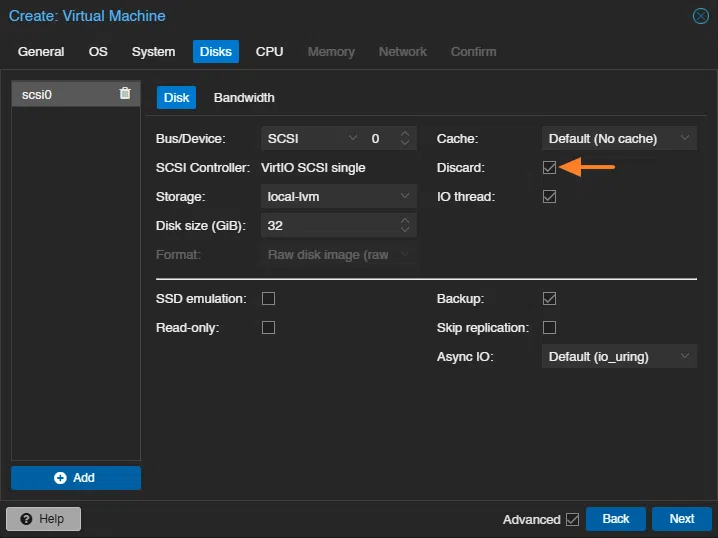This screenshot has height=538, width=718.
Task: Open Help documentation
Action: pos(43,519)
